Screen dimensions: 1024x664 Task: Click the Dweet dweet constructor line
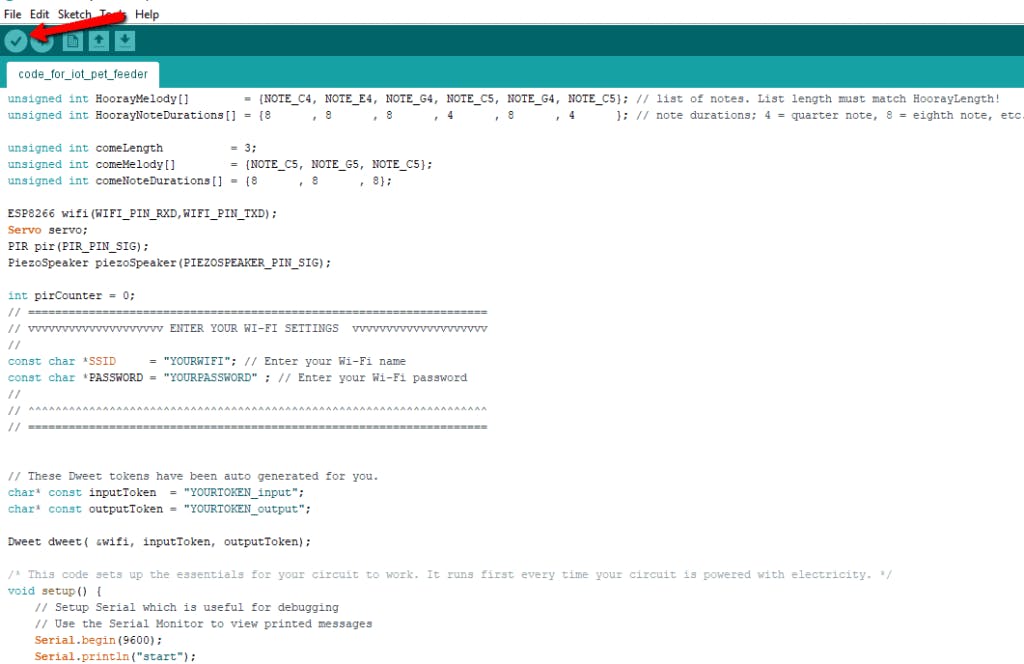pyautogui.click(x=159, y=542)
